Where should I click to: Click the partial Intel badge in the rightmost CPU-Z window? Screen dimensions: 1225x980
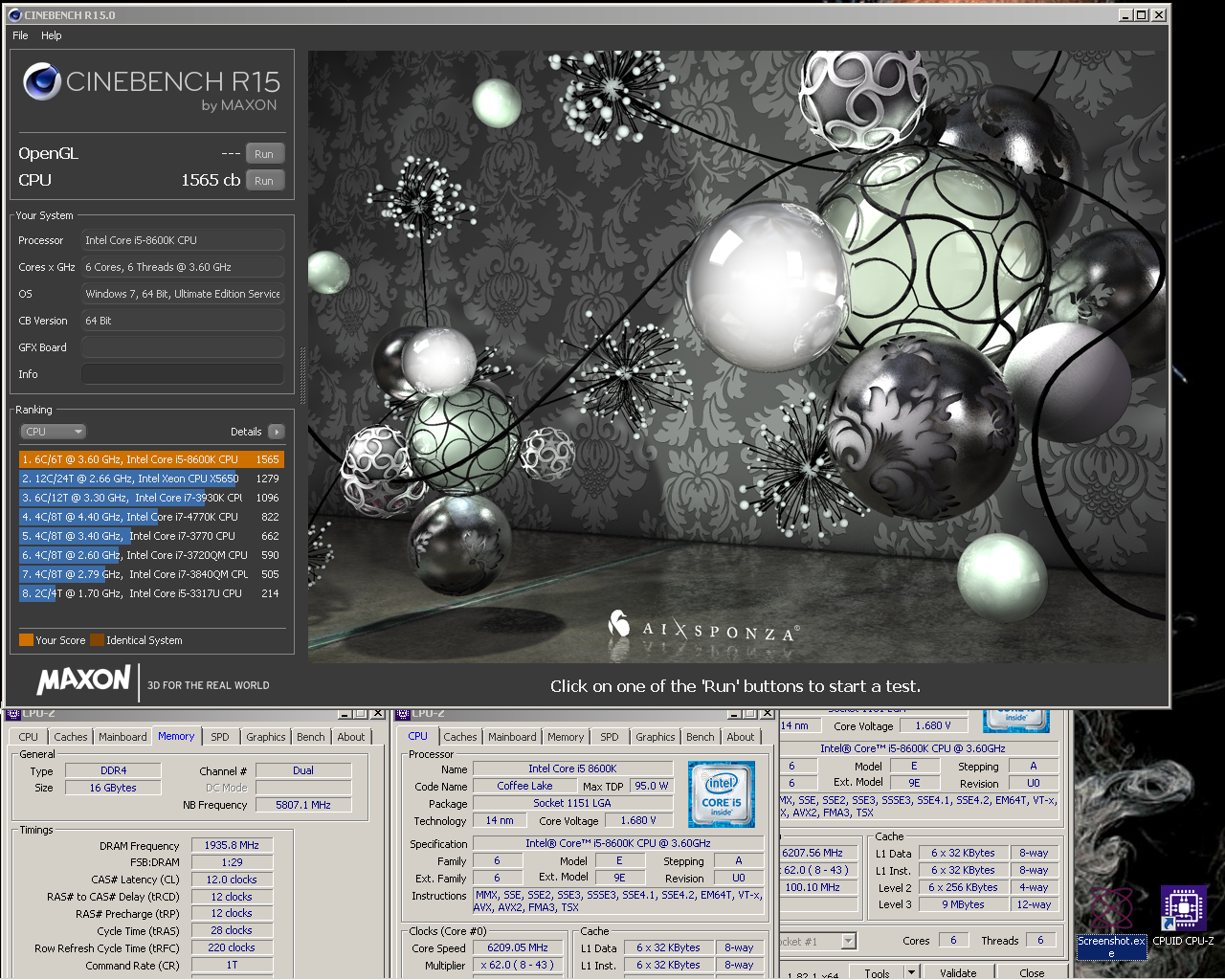[x=1016, y=720]
